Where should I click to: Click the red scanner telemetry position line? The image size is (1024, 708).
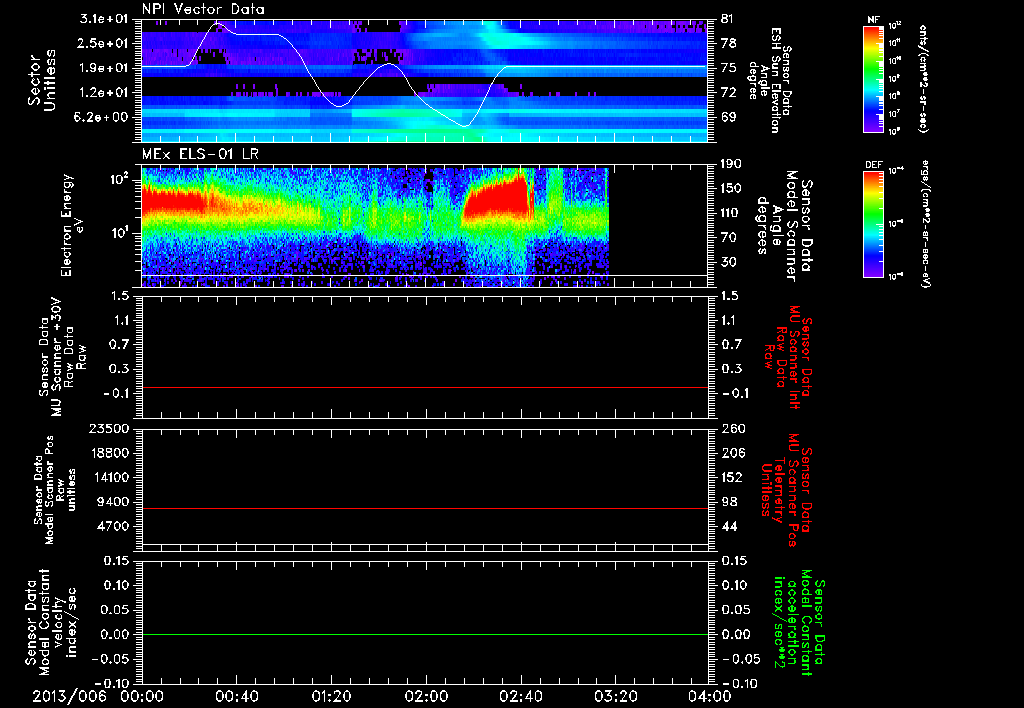point(424,508)
